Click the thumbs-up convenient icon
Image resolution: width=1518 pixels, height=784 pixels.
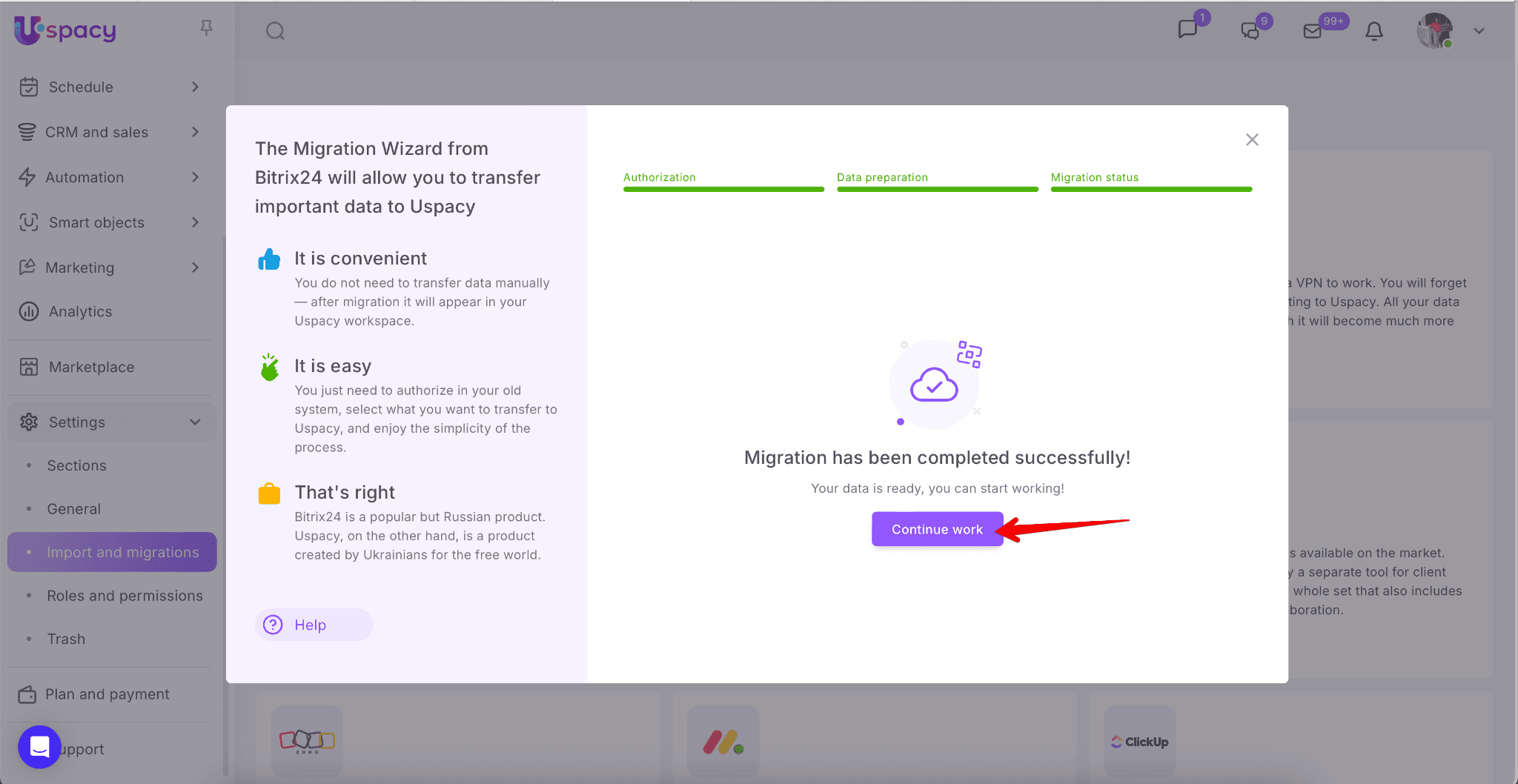[x=269, y=259]
